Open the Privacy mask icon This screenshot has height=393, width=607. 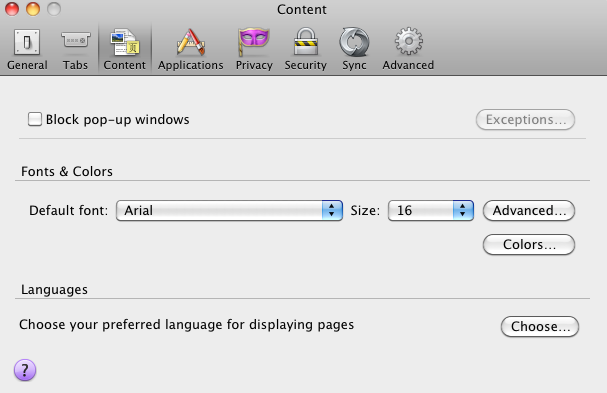point(254,41)
